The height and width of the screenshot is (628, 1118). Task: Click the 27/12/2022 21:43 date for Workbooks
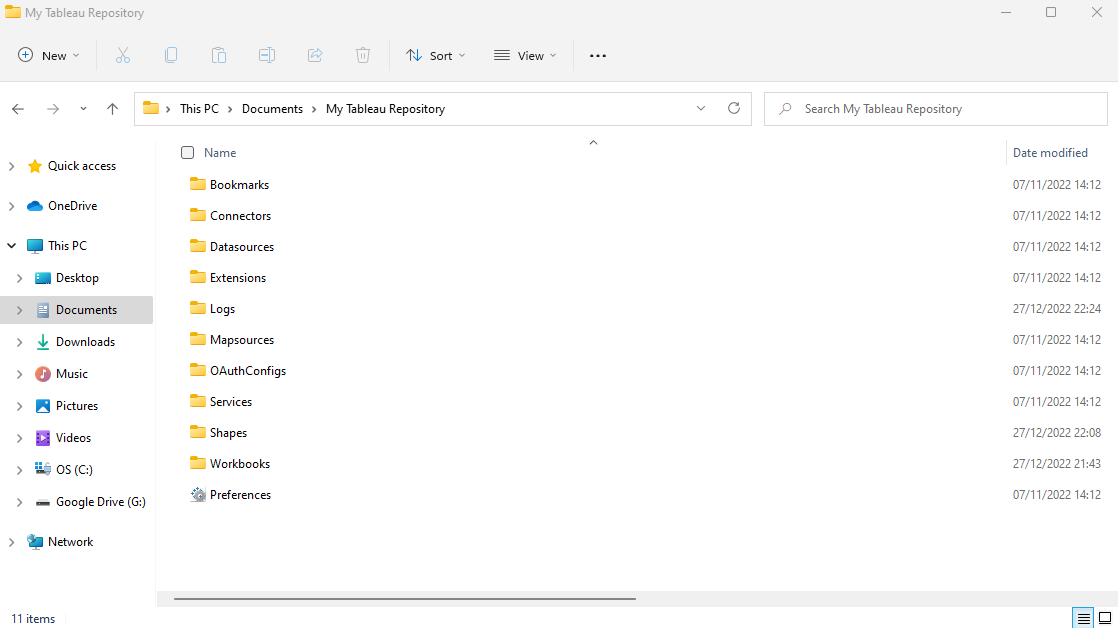(1057, 463)
